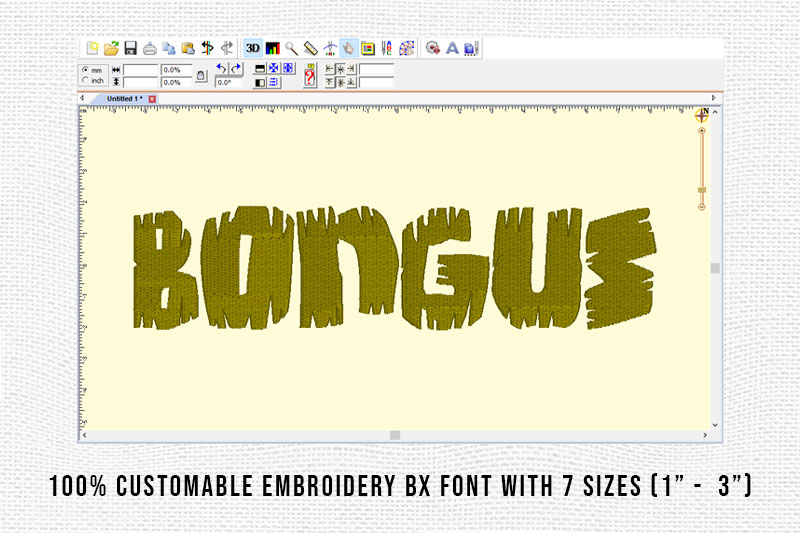Toggle the 3D view button
The image size is (800, 533).
[x=253, y=48]
